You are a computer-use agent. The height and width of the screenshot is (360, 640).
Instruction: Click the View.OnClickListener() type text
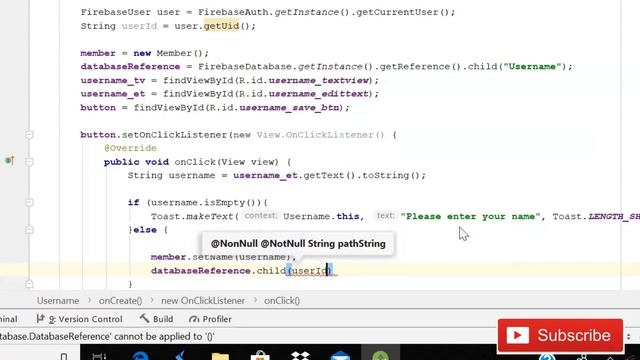pyautogui.click(x=320, y=135)
